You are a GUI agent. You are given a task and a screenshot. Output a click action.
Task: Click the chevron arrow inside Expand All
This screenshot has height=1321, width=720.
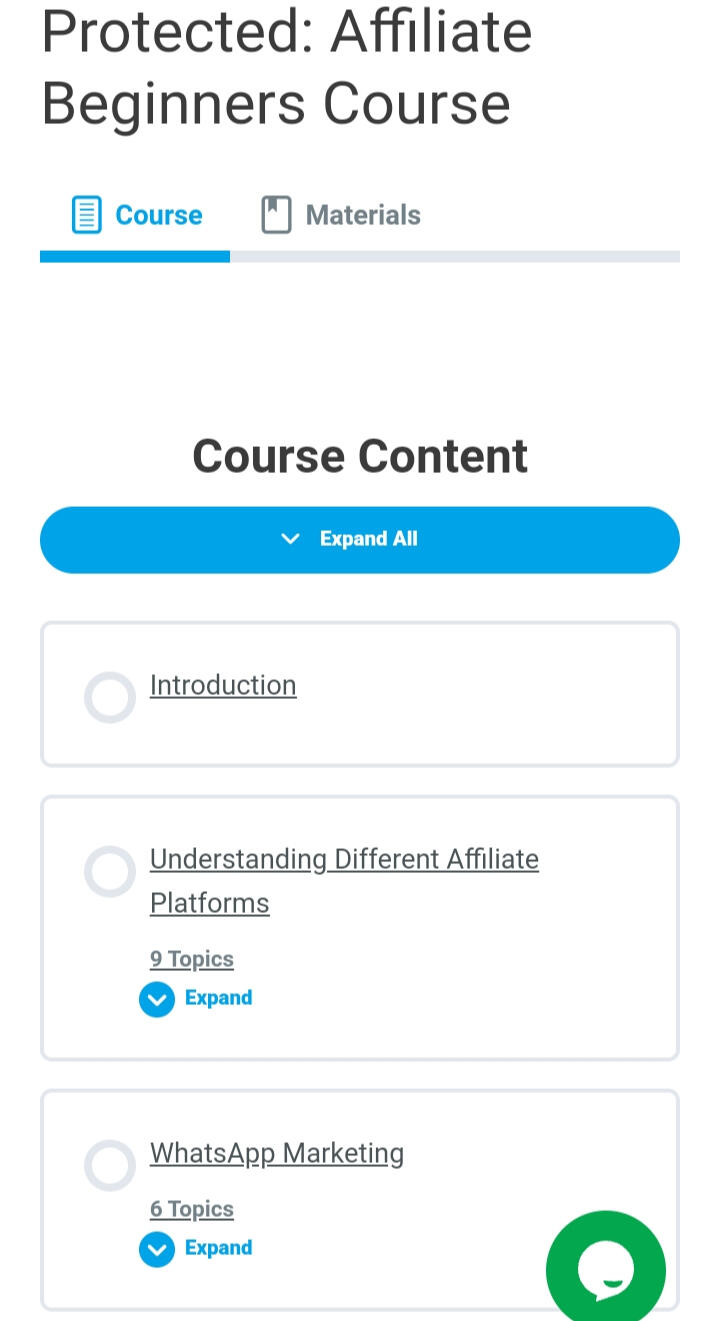[x=291, y=539]
